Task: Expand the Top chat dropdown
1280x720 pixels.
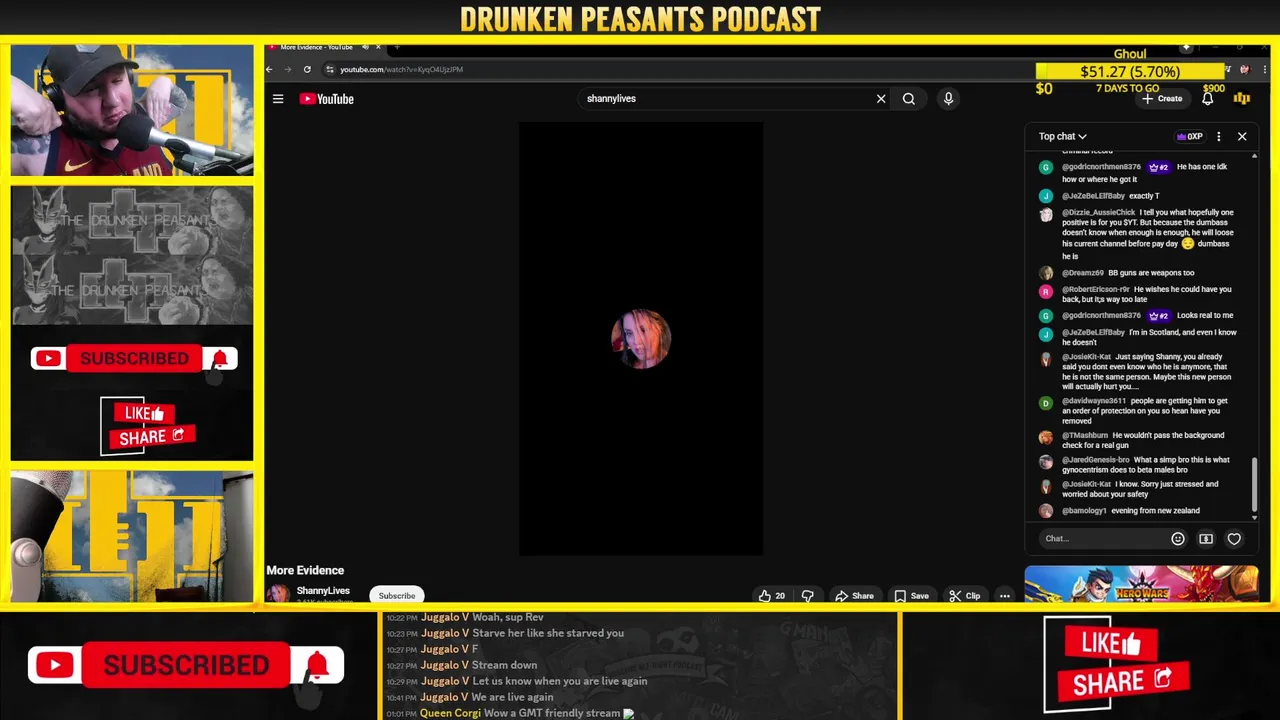Action: 1062,136
